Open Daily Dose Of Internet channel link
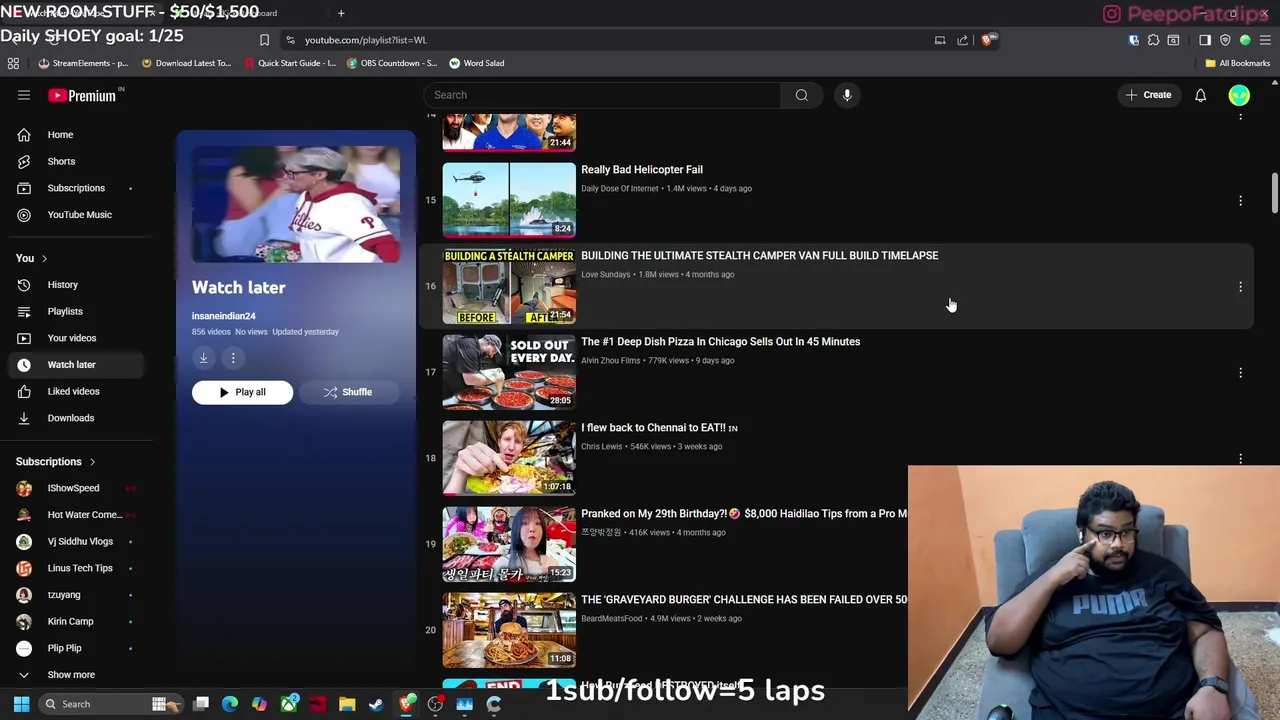 click(620, 188)
